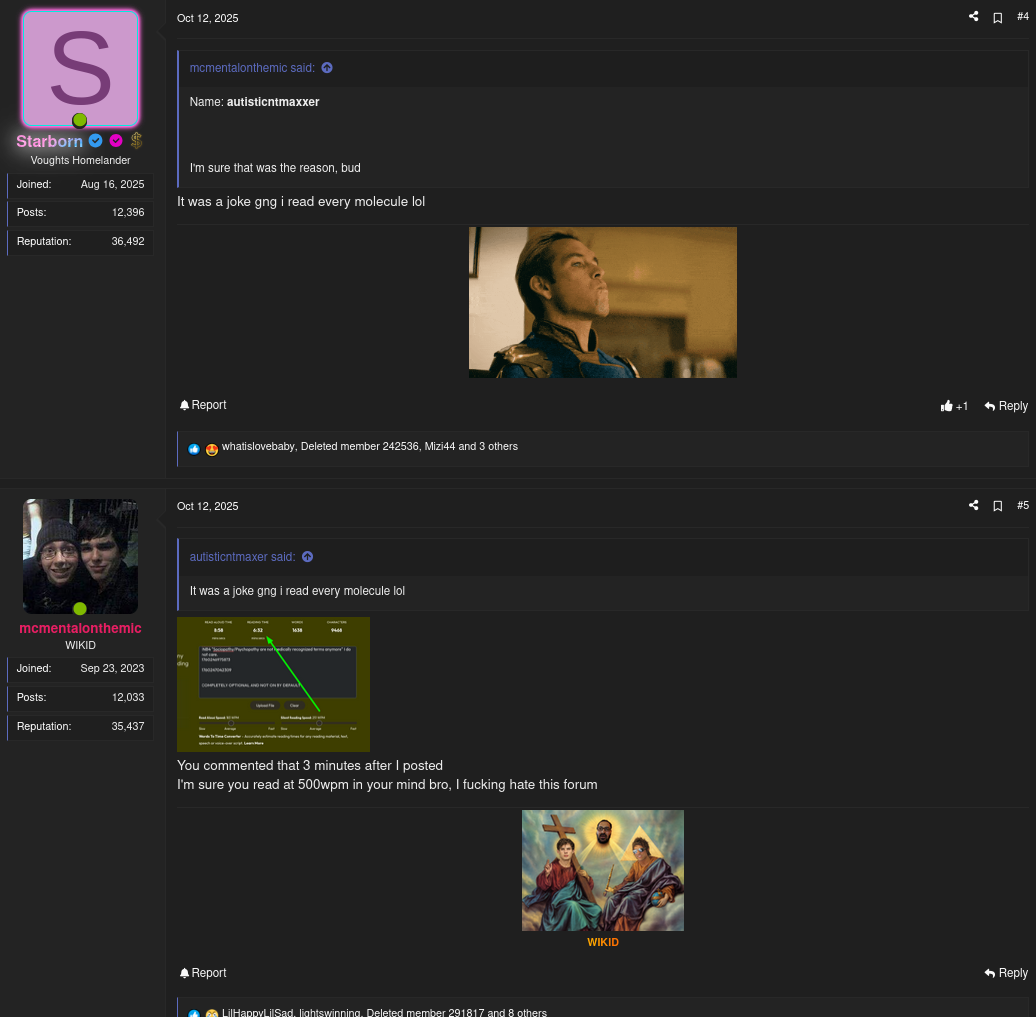Viewport: 1036px width, 1017px height.
Task: Open mcmentalonthemic's avatar photo
Action: point(81,556)
